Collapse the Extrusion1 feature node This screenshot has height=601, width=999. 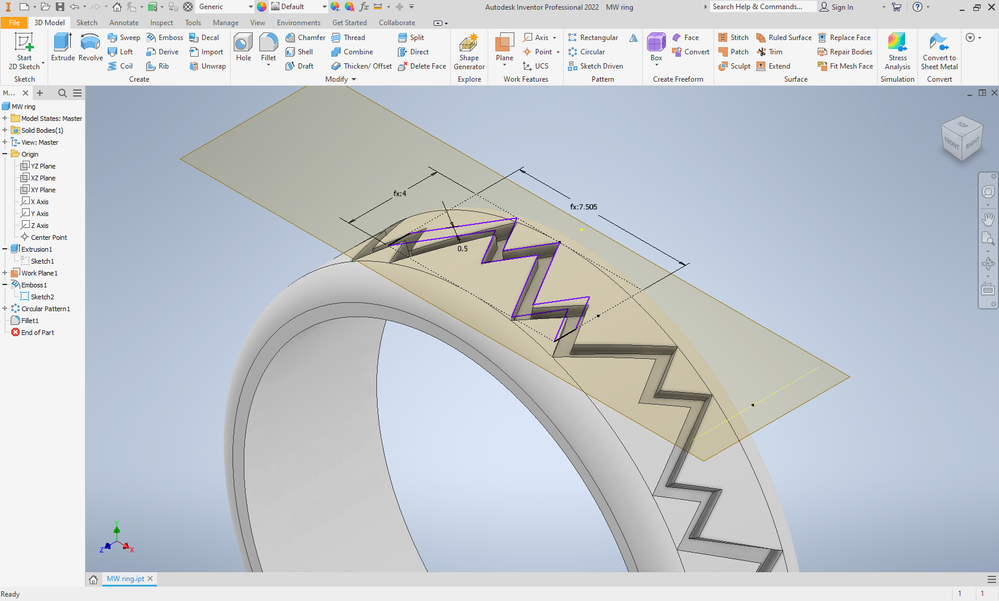5,249
